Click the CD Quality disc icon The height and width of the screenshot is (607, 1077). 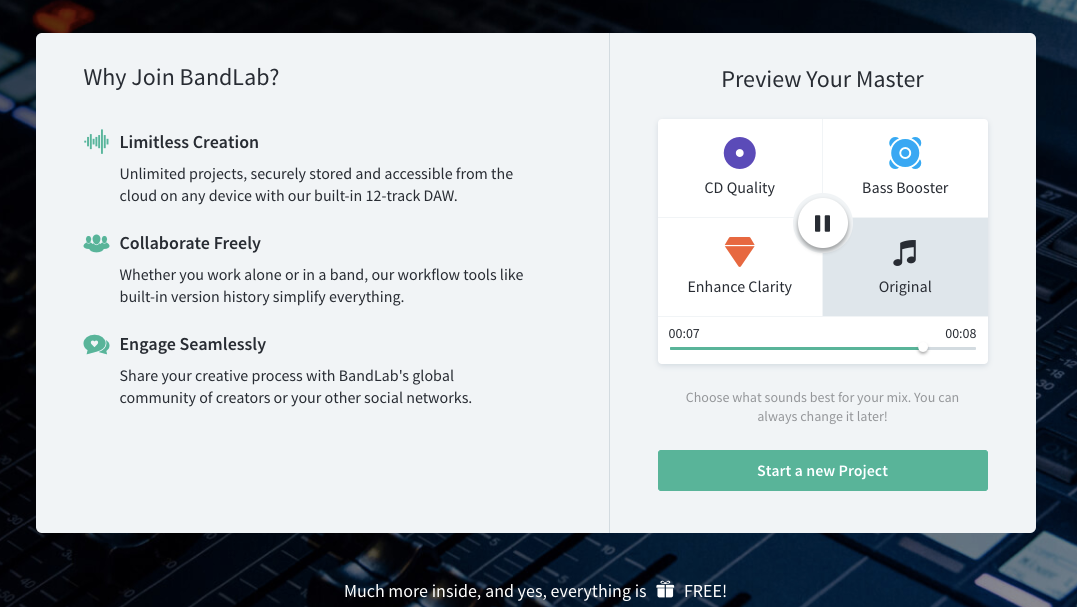pyautogui.click(x=739, y=153)
